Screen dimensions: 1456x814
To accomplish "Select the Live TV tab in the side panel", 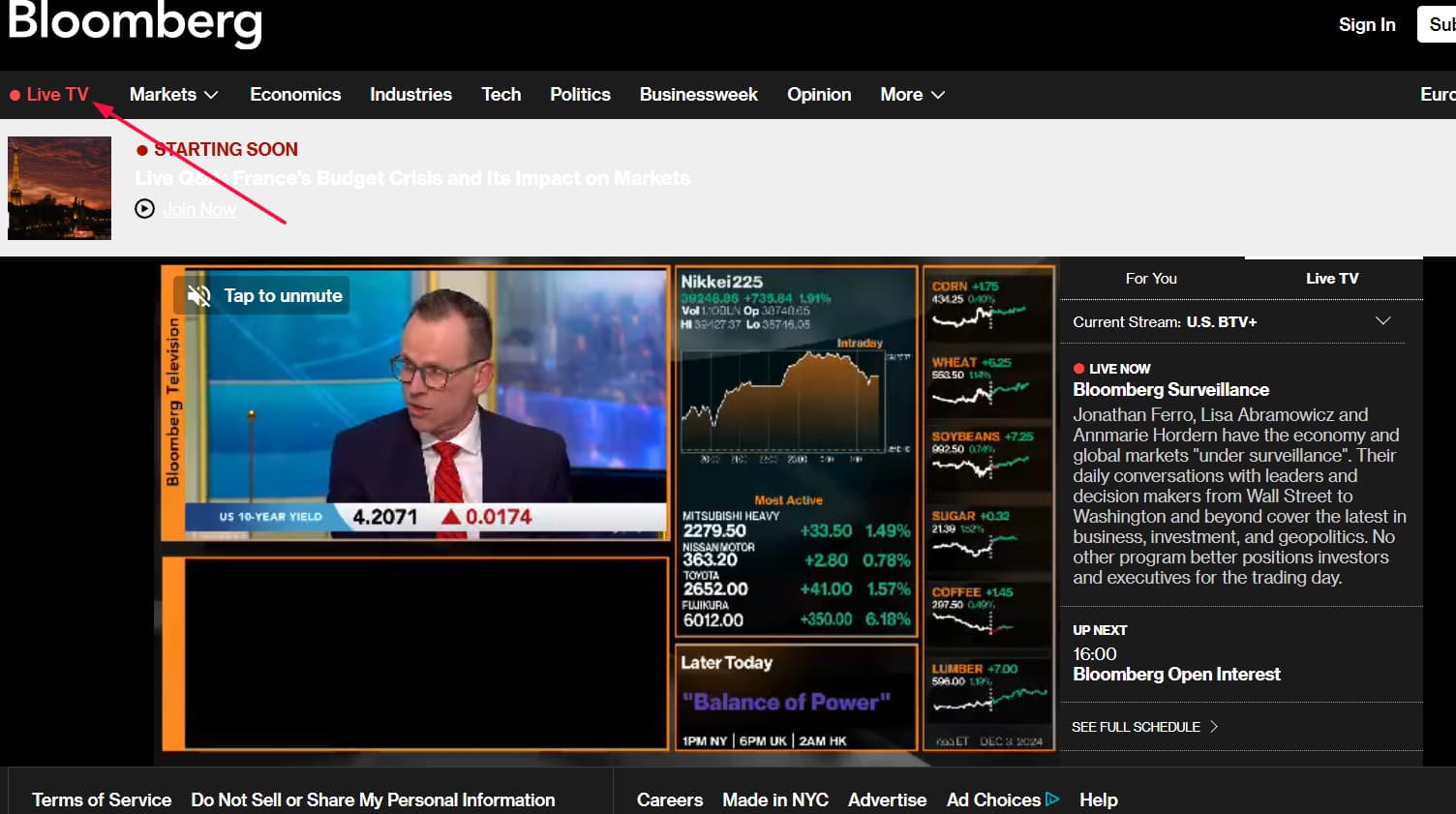I will pyautogui.click(x=1332, y=278).
